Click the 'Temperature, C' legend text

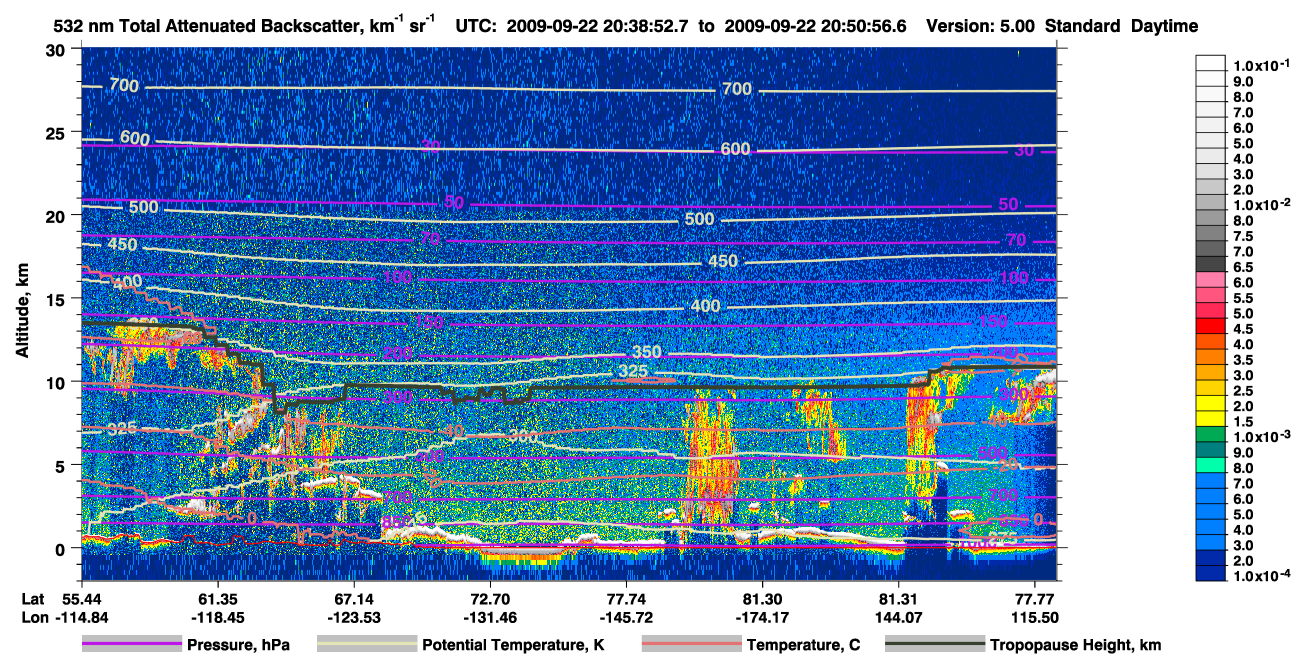click(x=803, y=645)
